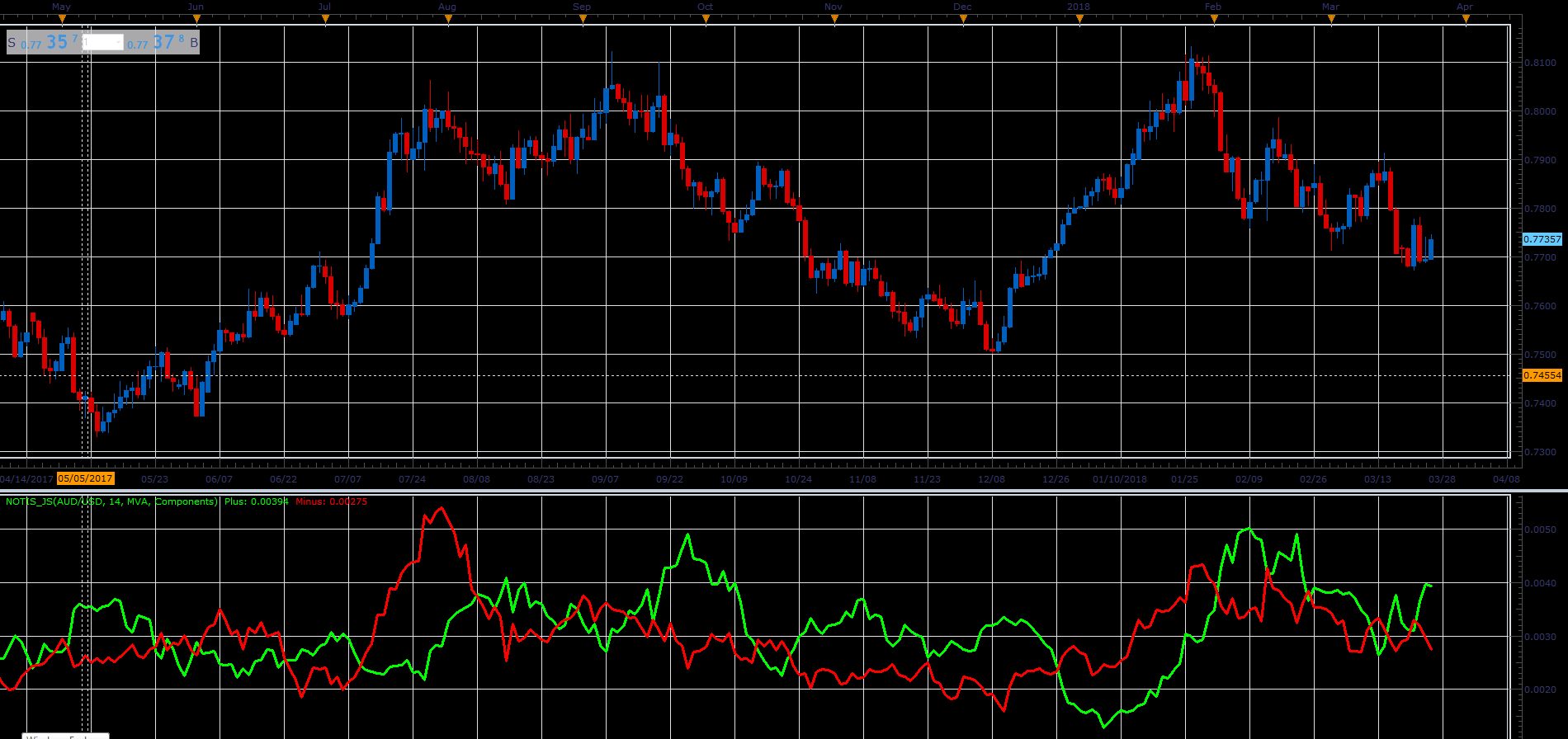1568x739 pixels.
Task: Click the orange Oct marker on the top time scale
Action: point(706,18)
